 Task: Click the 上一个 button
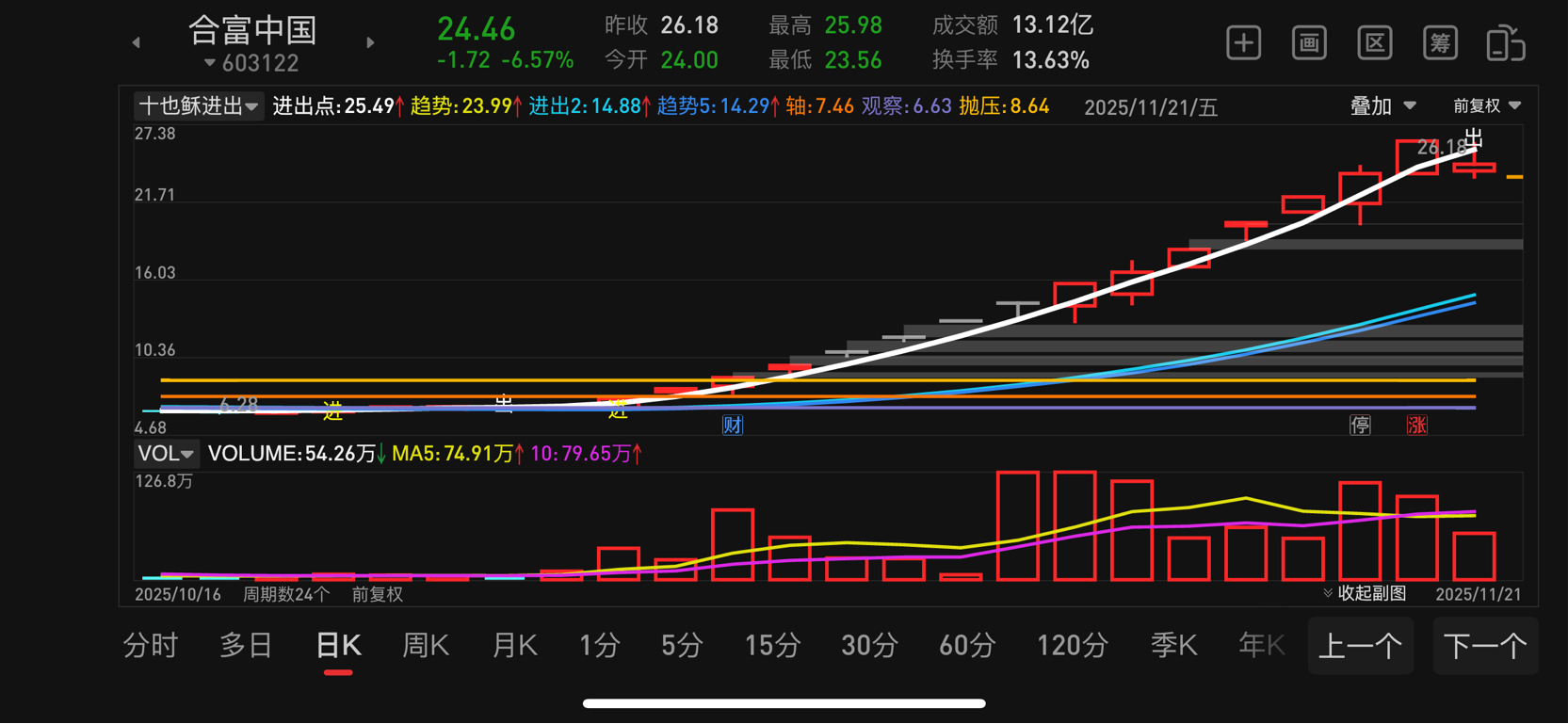click(x=1361, y=646)
